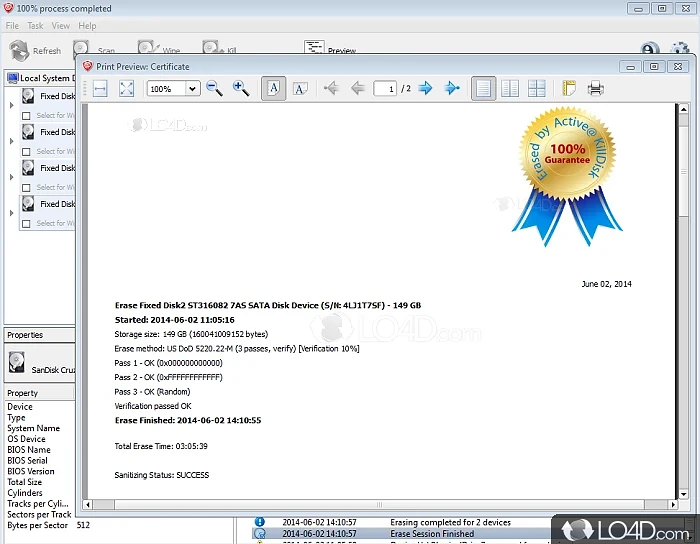Viewport: 700px width, 544px height.
Task: Go to the next page arrow
Action: [x=425, y=89]
